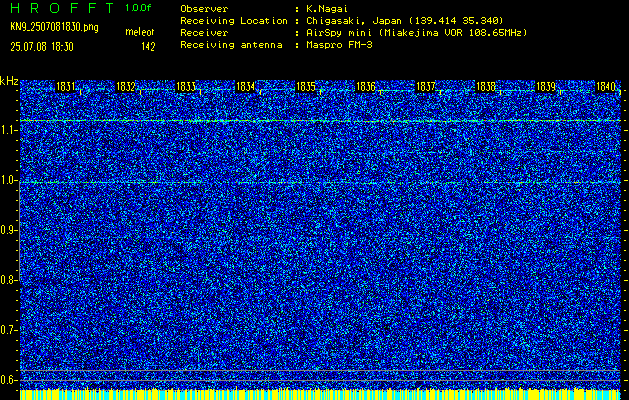629x400 pixels.
Task: Click the 1835 time marker
Action: coord(306,86)
